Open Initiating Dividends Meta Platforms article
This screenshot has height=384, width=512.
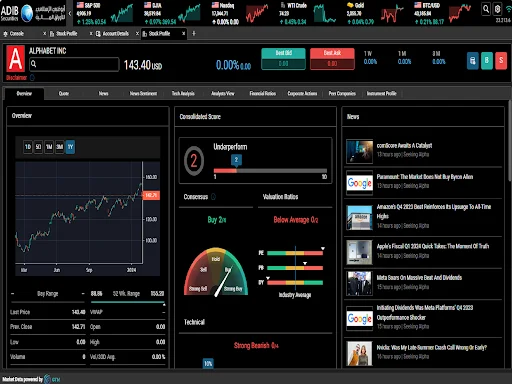coord(425,312)
